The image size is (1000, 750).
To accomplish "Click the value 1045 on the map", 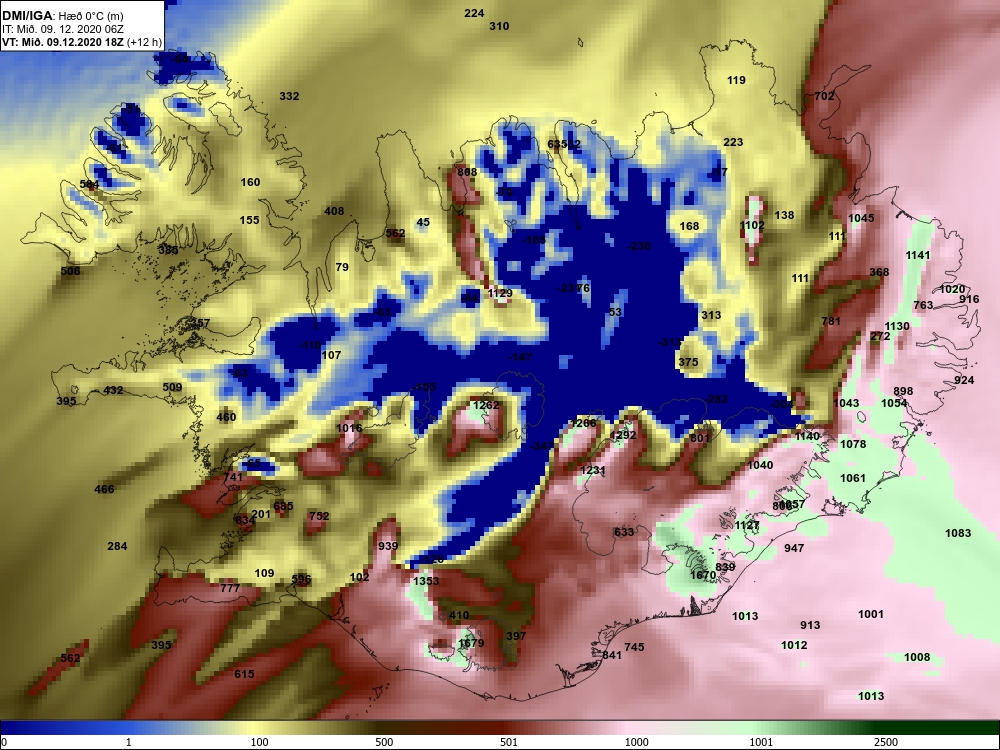I will (x=861, y=218).
